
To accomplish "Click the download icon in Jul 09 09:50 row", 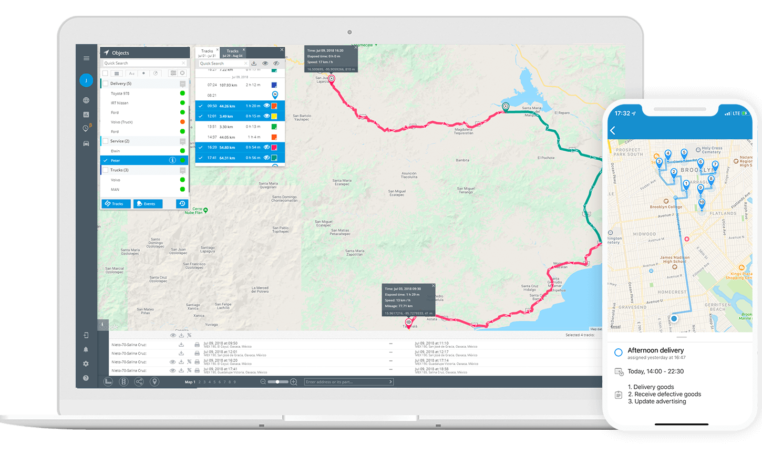I will (181, 345).
